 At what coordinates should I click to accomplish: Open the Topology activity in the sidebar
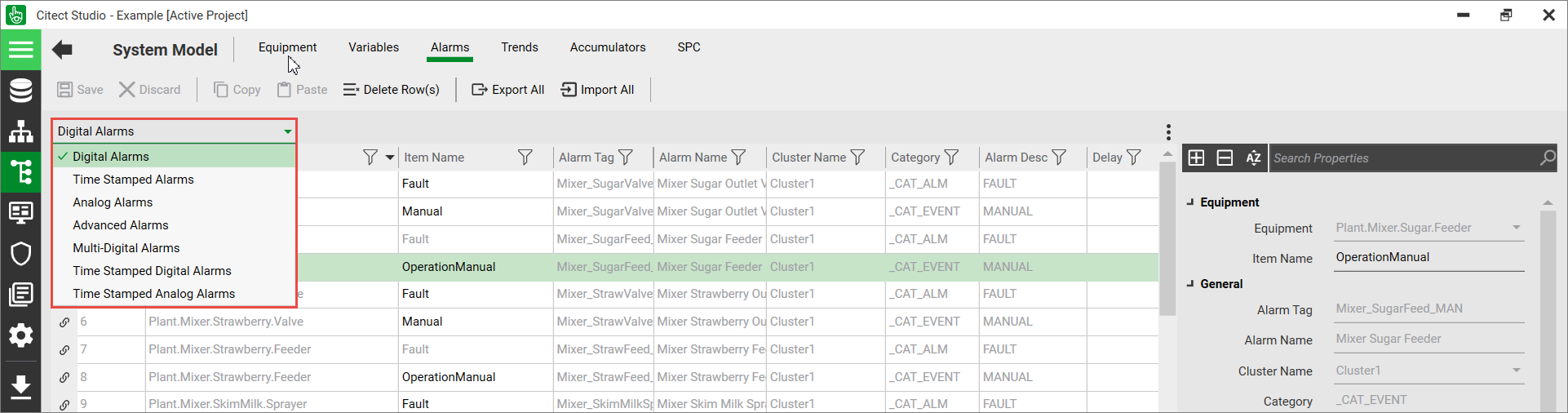pos(20,131)
